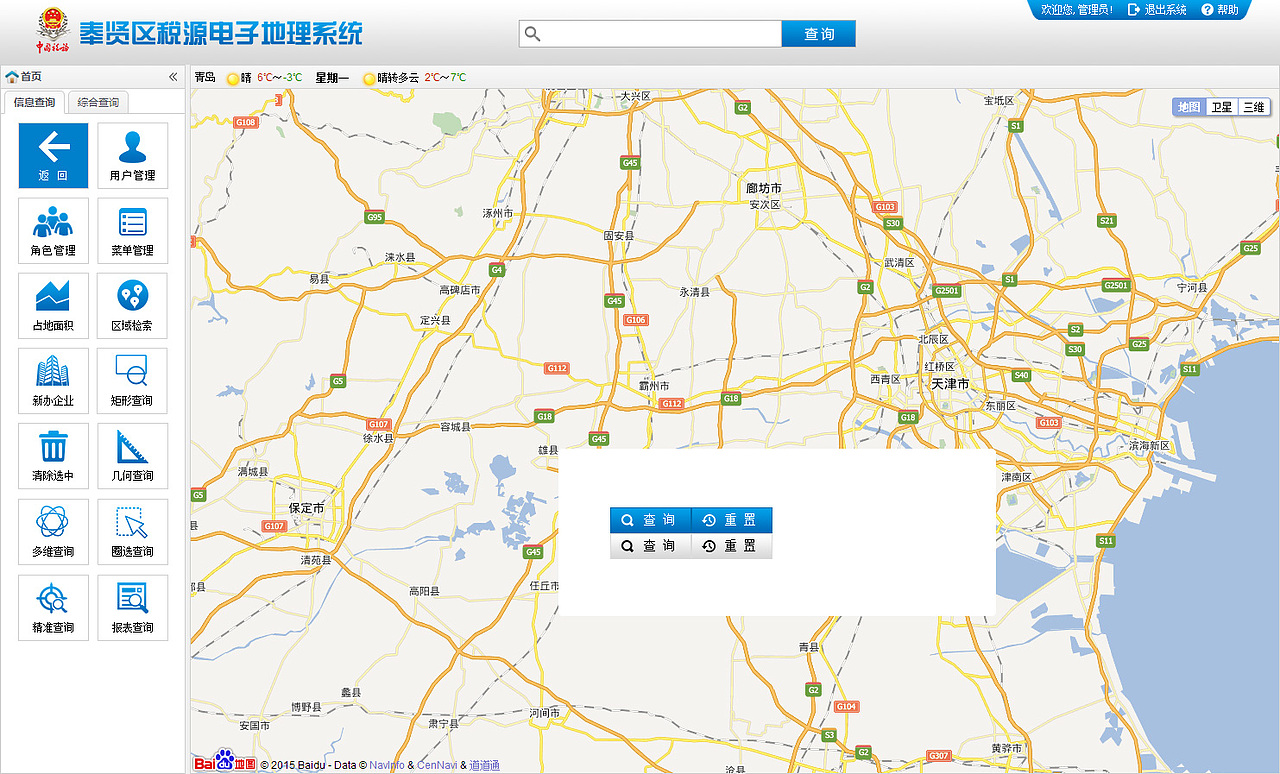This screenshot has width=1280, height=774.
Task: Activate 矩形查询 rectangle query tool
Action: pyautogui.click(x=132, y=381)
